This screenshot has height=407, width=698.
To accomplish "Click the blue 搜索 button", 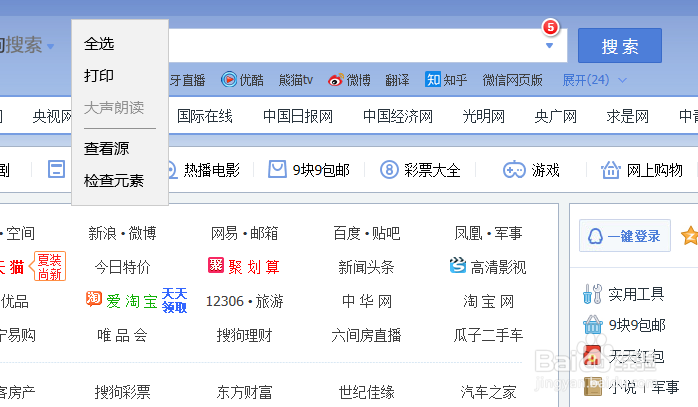I will point(620,45).
